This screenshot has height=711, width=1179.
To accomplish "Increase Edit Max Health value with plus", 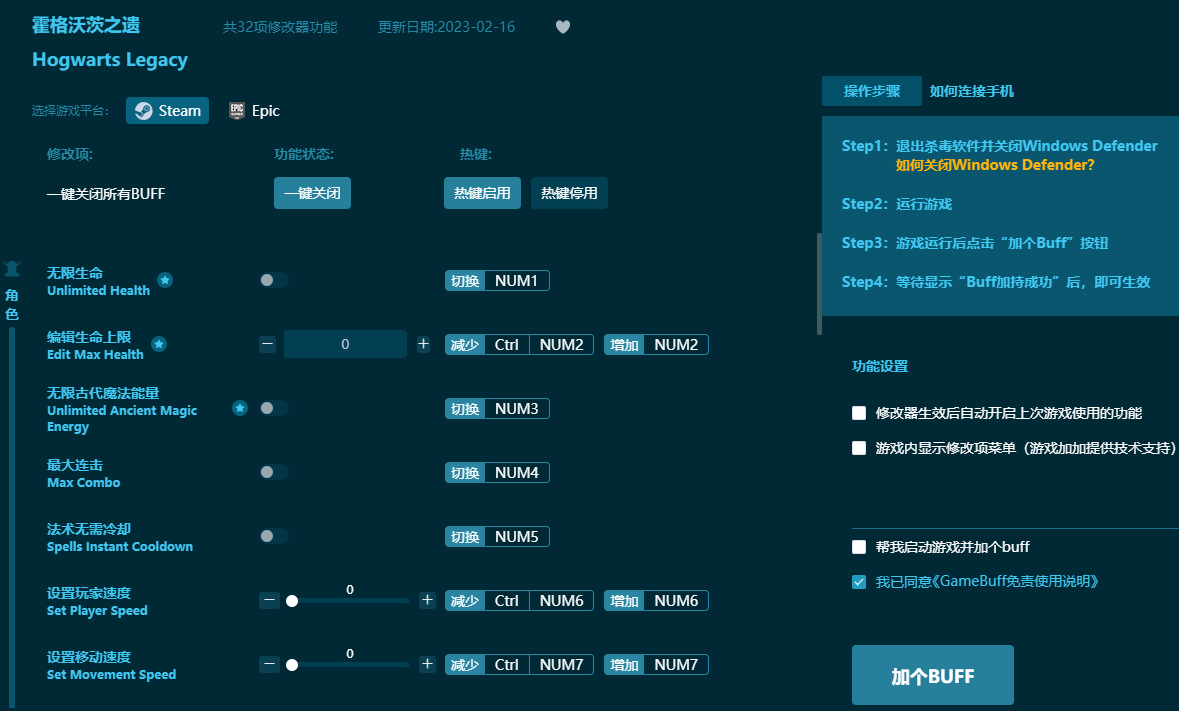I will (x=423, y=344).
